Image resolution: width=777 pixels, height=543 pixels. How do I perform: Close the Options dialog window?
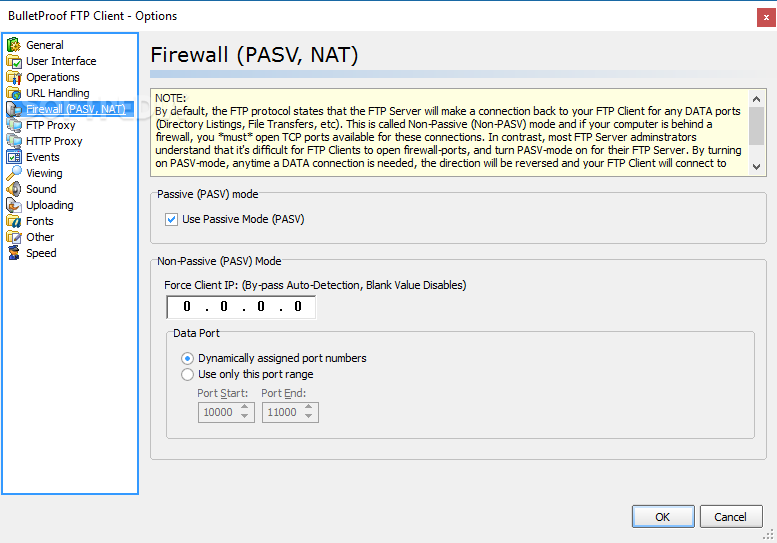[x=766, y=17]
